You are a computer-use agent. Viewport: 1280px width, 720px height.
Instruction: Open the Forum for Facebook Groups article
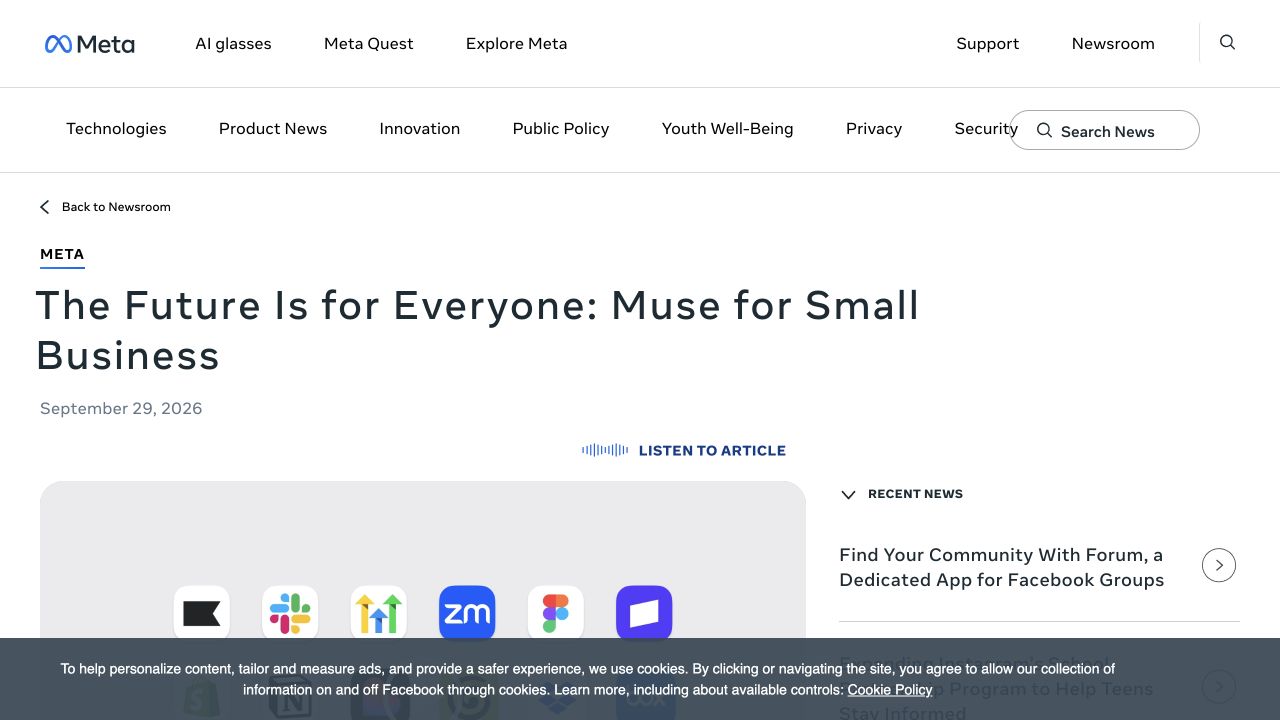[1001, 567]
